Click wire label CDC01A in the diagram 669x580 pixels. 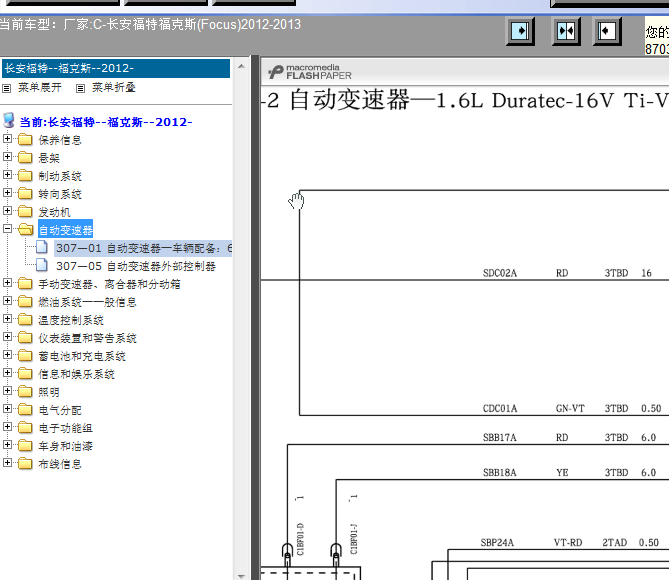point(500,408)
